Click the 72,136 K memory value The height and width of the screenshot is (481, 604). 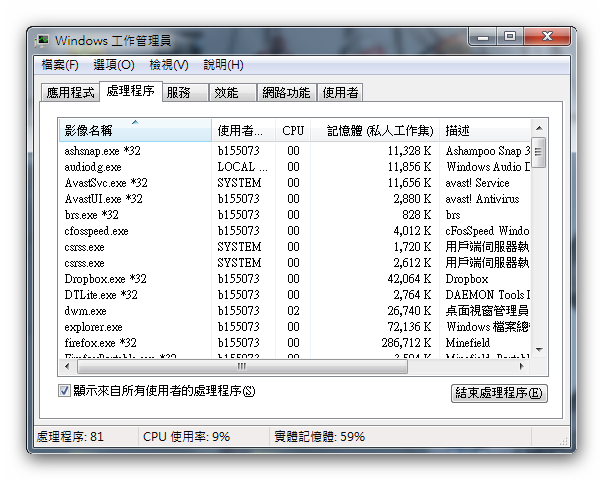tap(409, 327)
